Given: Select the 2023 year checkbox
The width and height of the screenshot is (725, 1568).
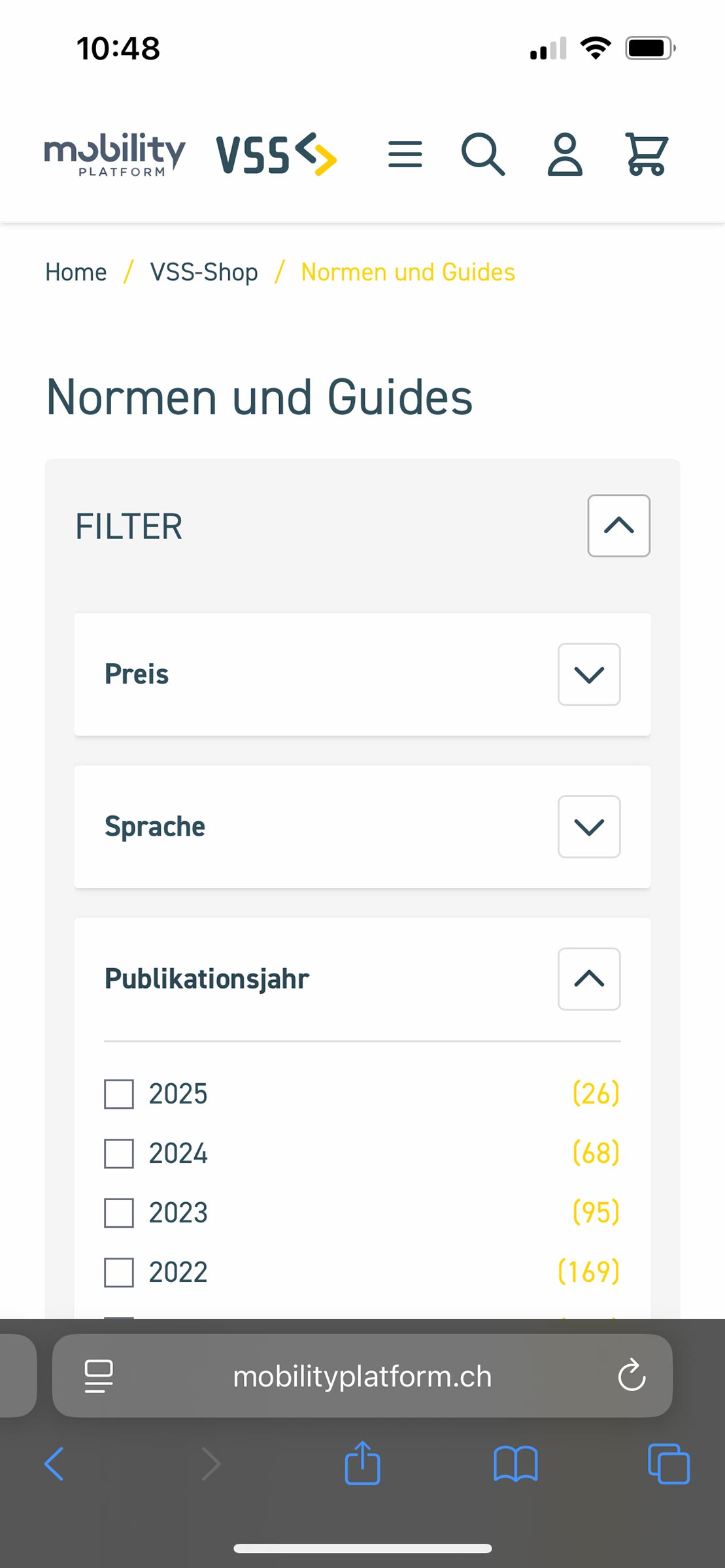Looking at the screenshot, I should tap(119, 1213).
